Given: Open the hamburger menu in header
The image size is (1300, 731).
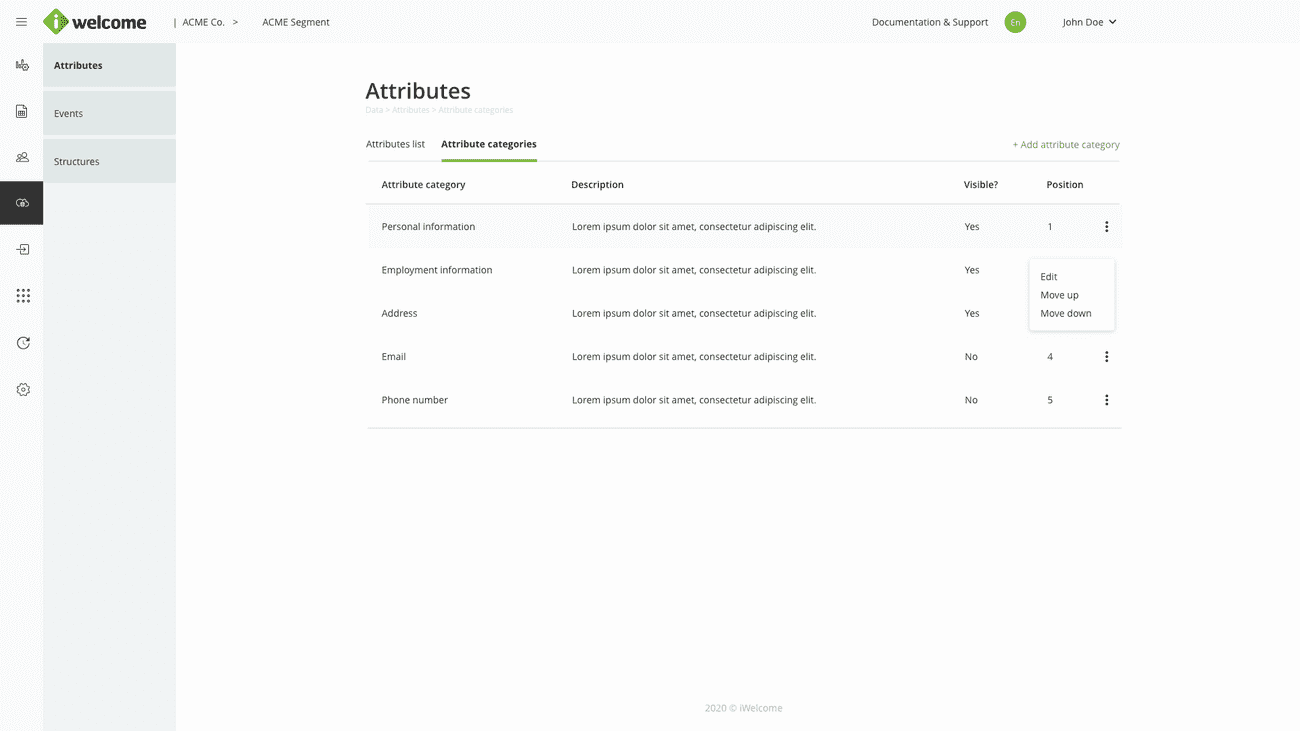Looking at the screenshot, I should point(21,22).
